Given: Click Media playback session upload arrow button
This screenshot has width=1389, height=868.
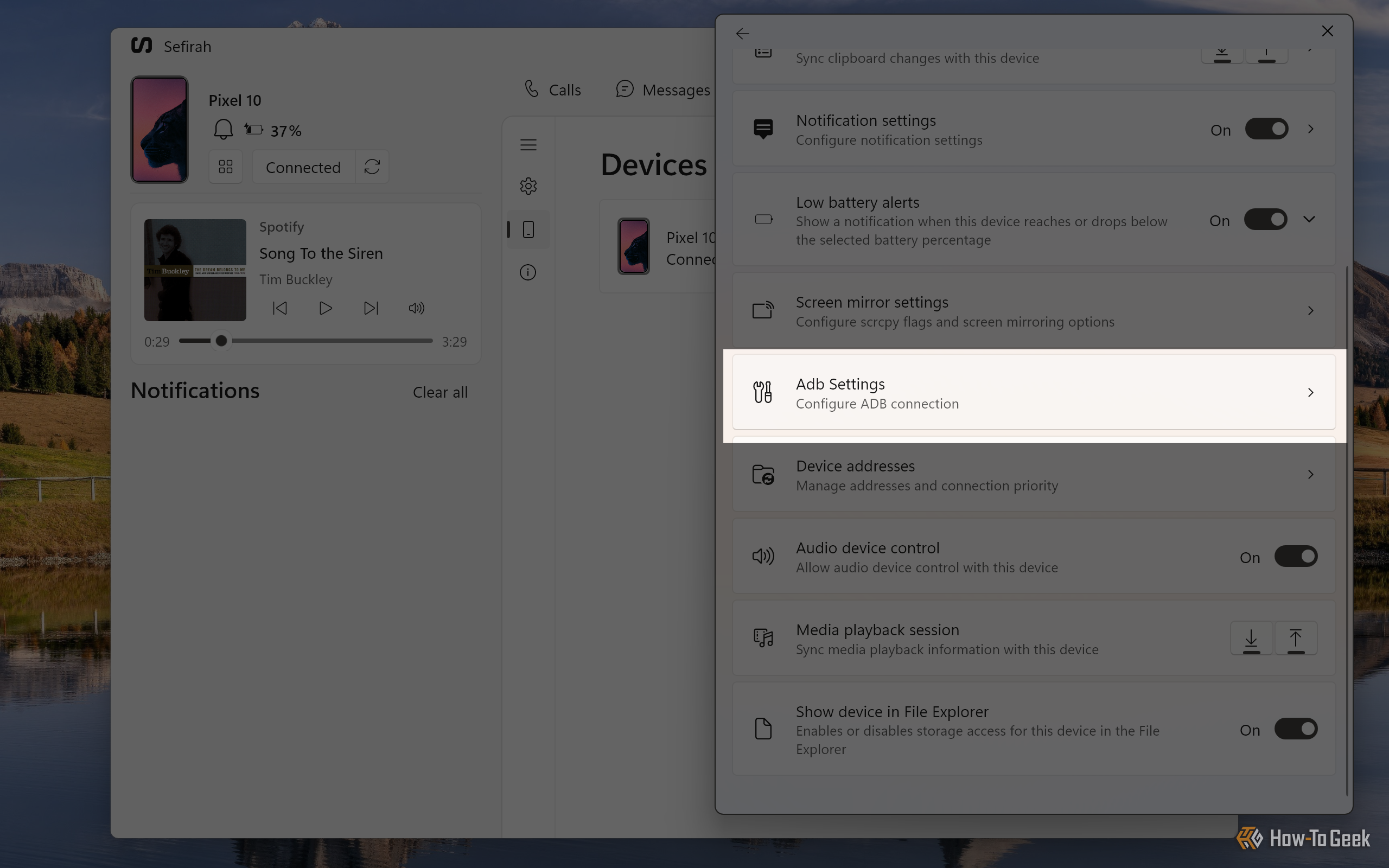Looking at the screenshot, I should pyautogui.click(x=1296, y=639).
